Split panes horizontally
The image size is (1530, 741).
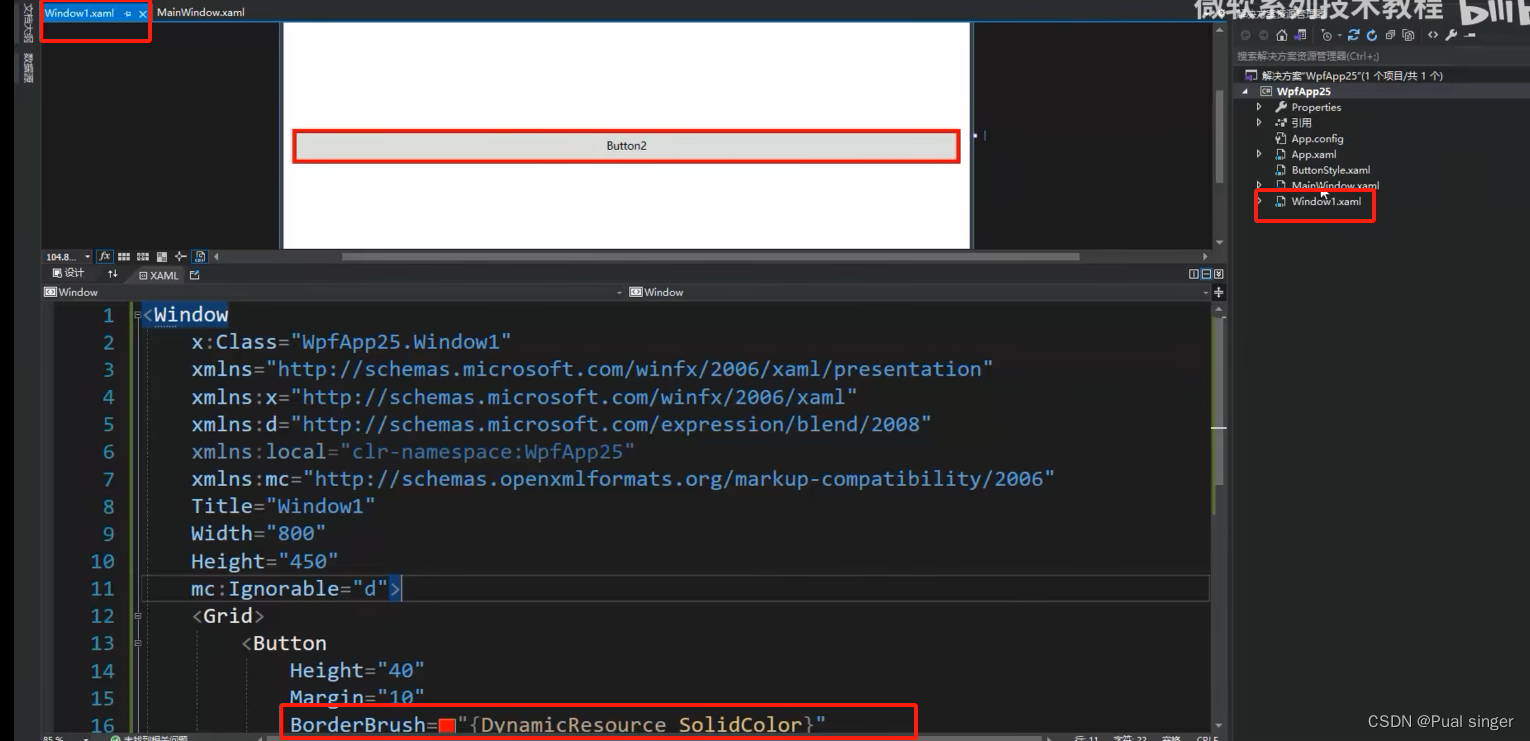tap(1206, 274)
